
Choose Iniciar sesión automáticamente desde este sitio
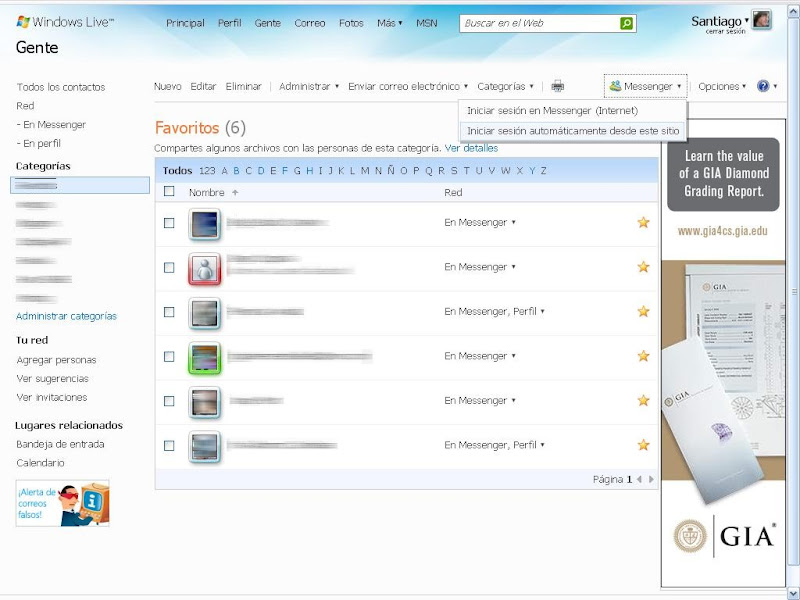572,131
